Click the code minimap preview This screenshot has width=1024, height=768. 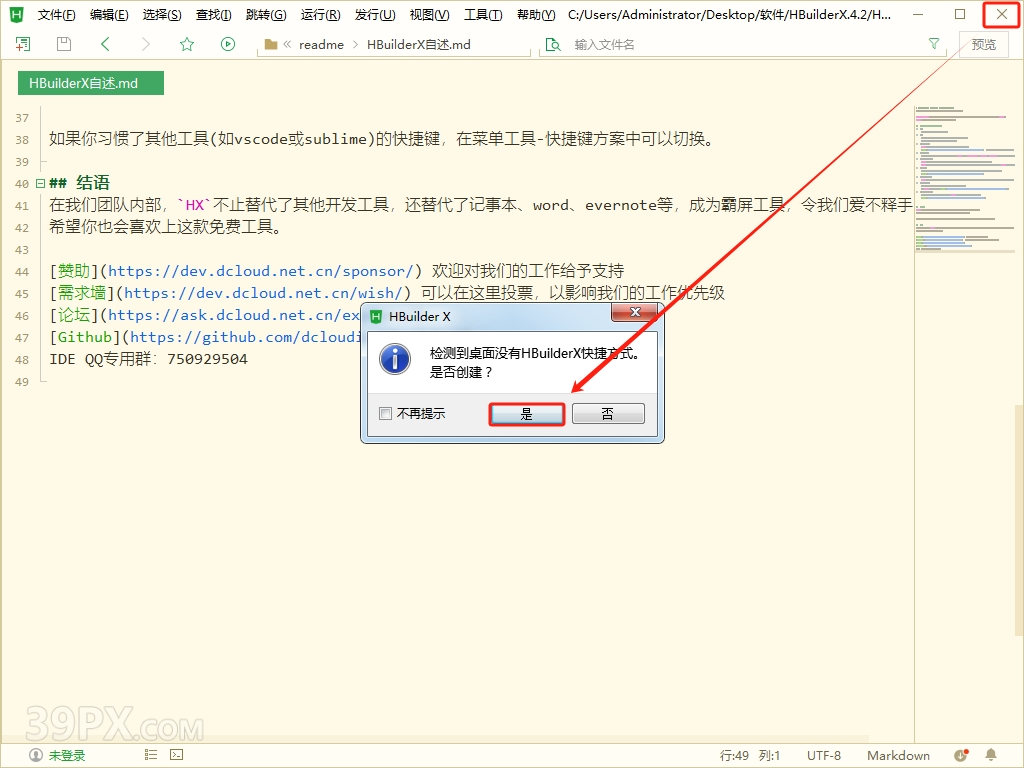pyautogui.click(x=965, y=180)
